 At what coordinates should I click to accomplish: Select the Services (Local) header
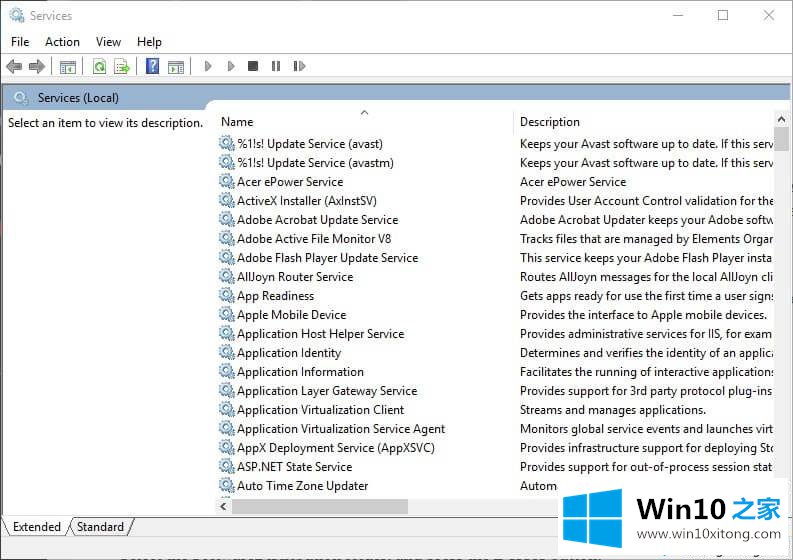(78, 98)
